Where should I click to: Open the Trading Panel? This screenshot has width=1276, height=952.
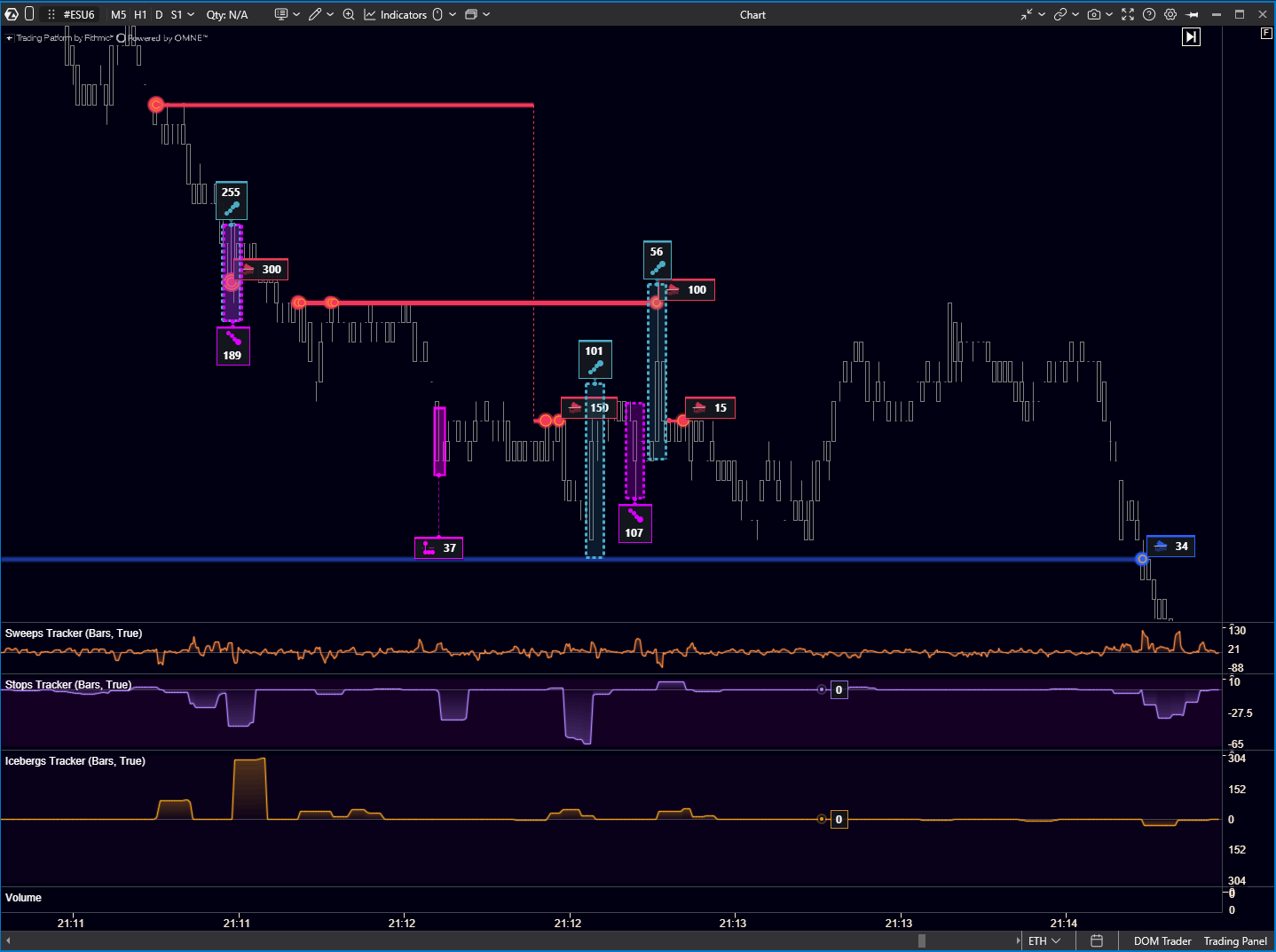tap(1235, 941)
